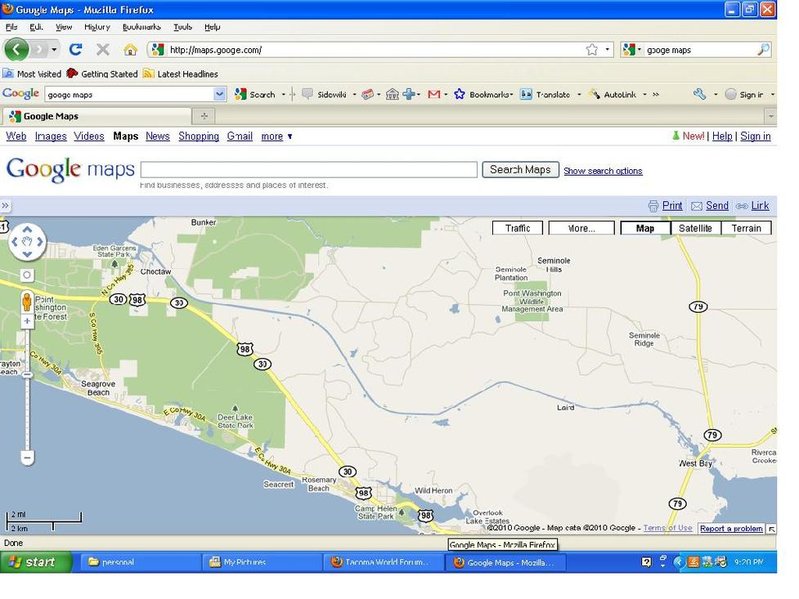Click the Search Maps button
This screenshot has width=799, height=599.
pyautogui.click(x=520, y=170)
